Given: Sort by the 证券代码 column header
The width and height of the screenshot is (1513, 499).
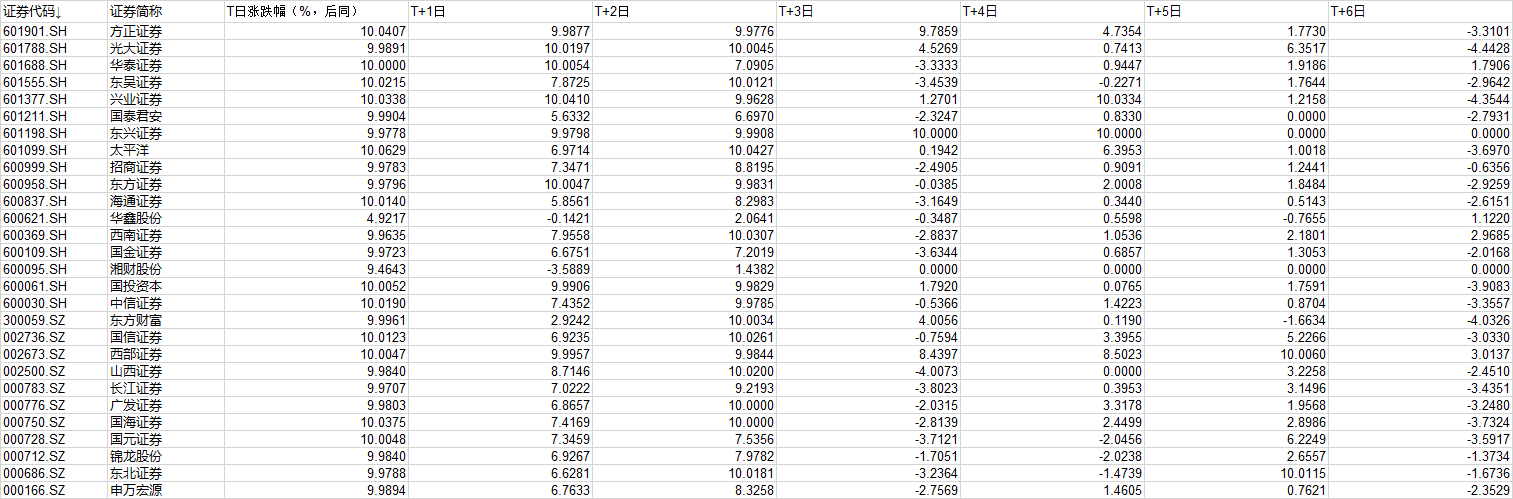Looking at the screenshot, I should pyautogui.click(x=33, y=12).
